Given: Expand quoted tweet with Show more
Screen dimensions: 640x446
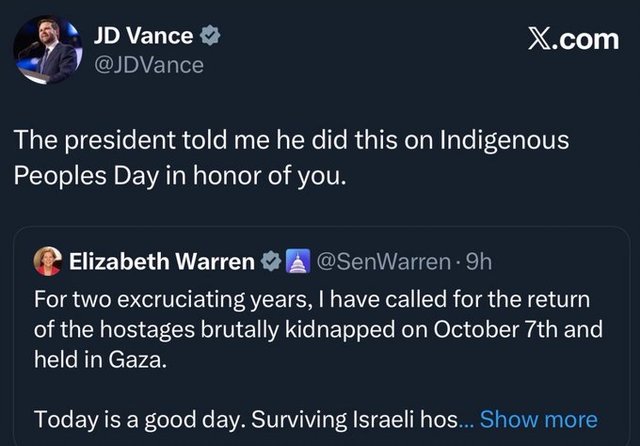Looking at the screenshot, I should pos(552,419).
